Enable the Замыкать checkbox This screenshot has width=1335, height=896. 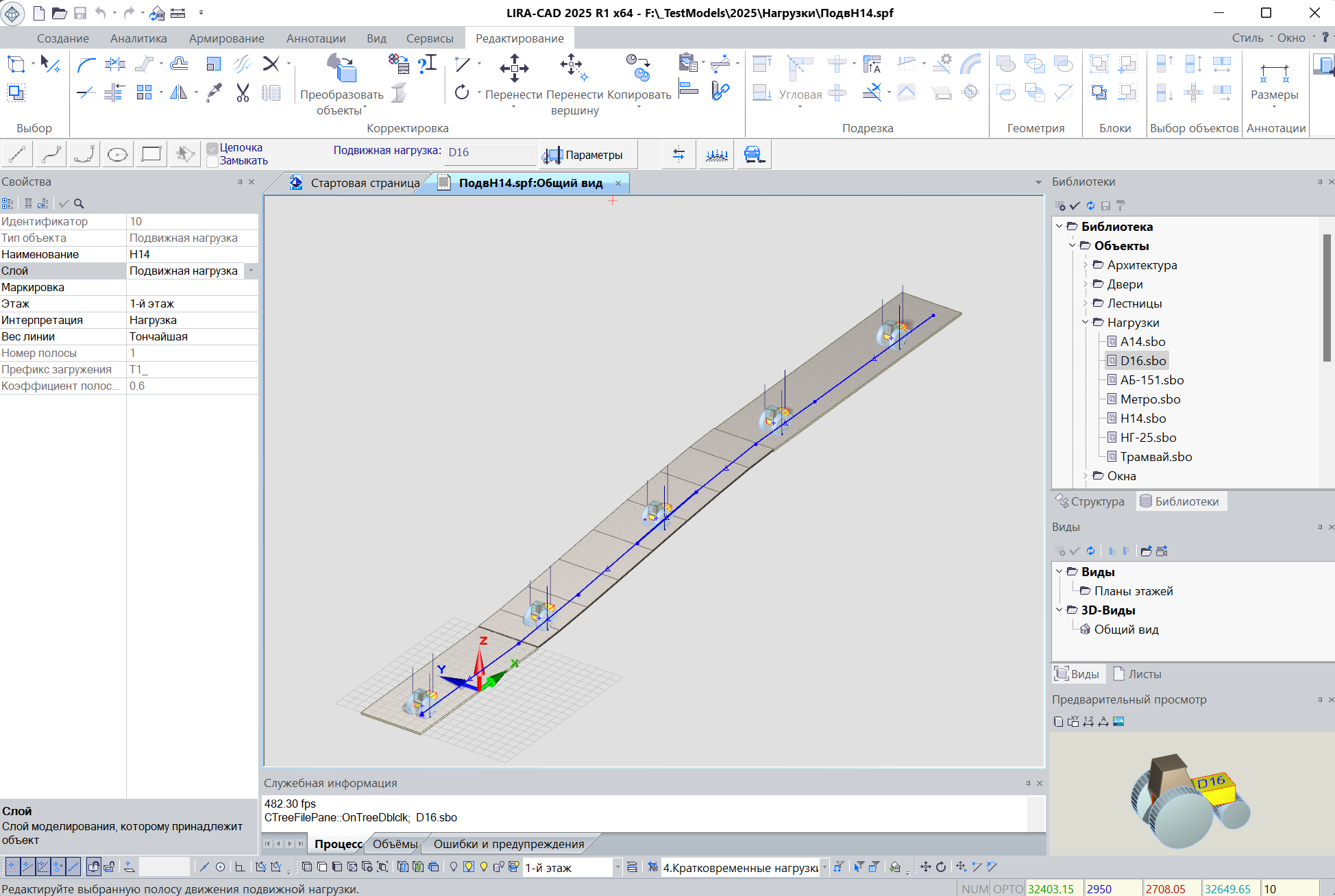click(x=213, y=161)
